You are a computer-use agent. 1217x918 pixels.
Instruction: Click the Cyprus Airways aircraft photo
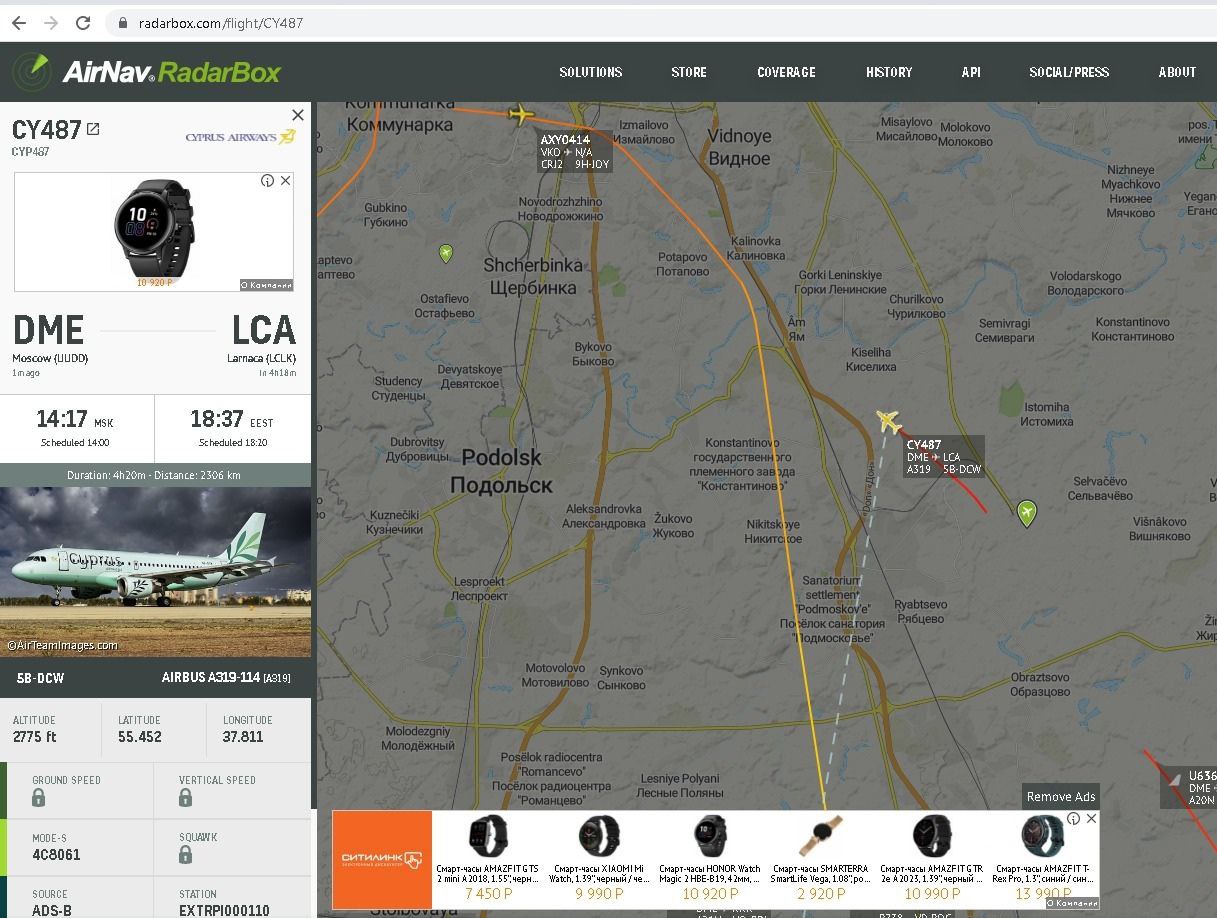pyautogui.click(x=155, y=572)
